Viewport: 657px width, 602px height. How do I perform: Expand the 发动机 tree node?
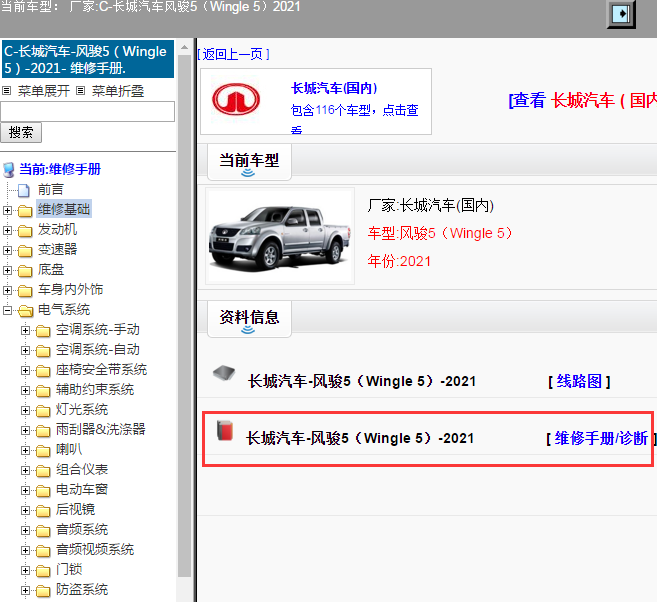tap(7, 230)
